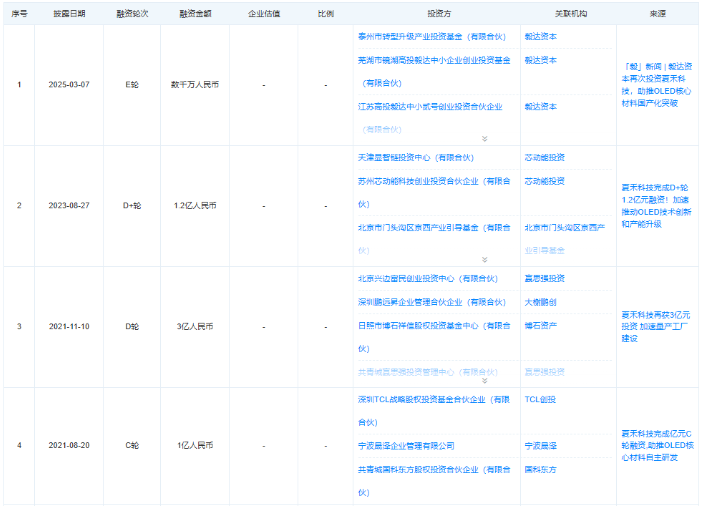Select the amount cell 数千万人民币
Image resolution: width=703 pixels, height=509 pixels.
coord(195,85)
